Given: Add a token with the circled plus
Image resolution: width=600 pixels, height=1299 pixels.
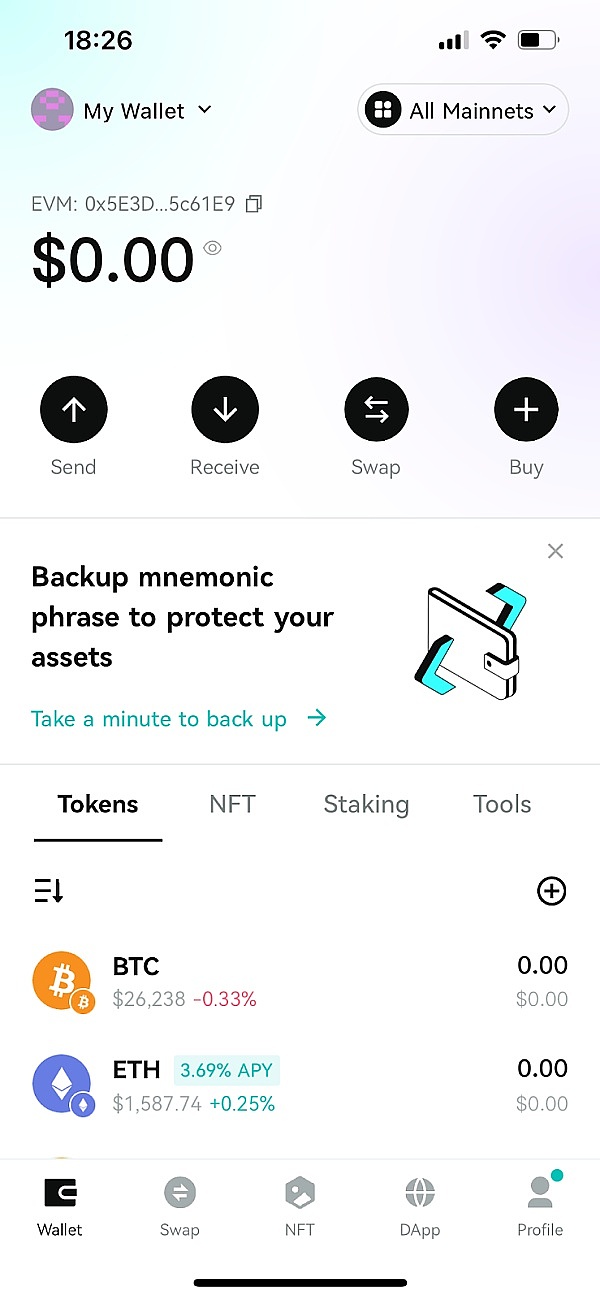Looking at the screenshot, I should coord(552,890).
